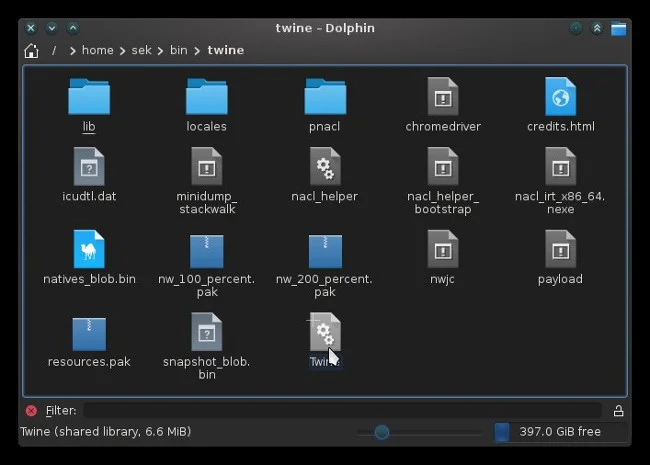This screenshot has height=465, width=650.
Task: Select the nw_100_percent.pak archive
Action: [207, 250]
